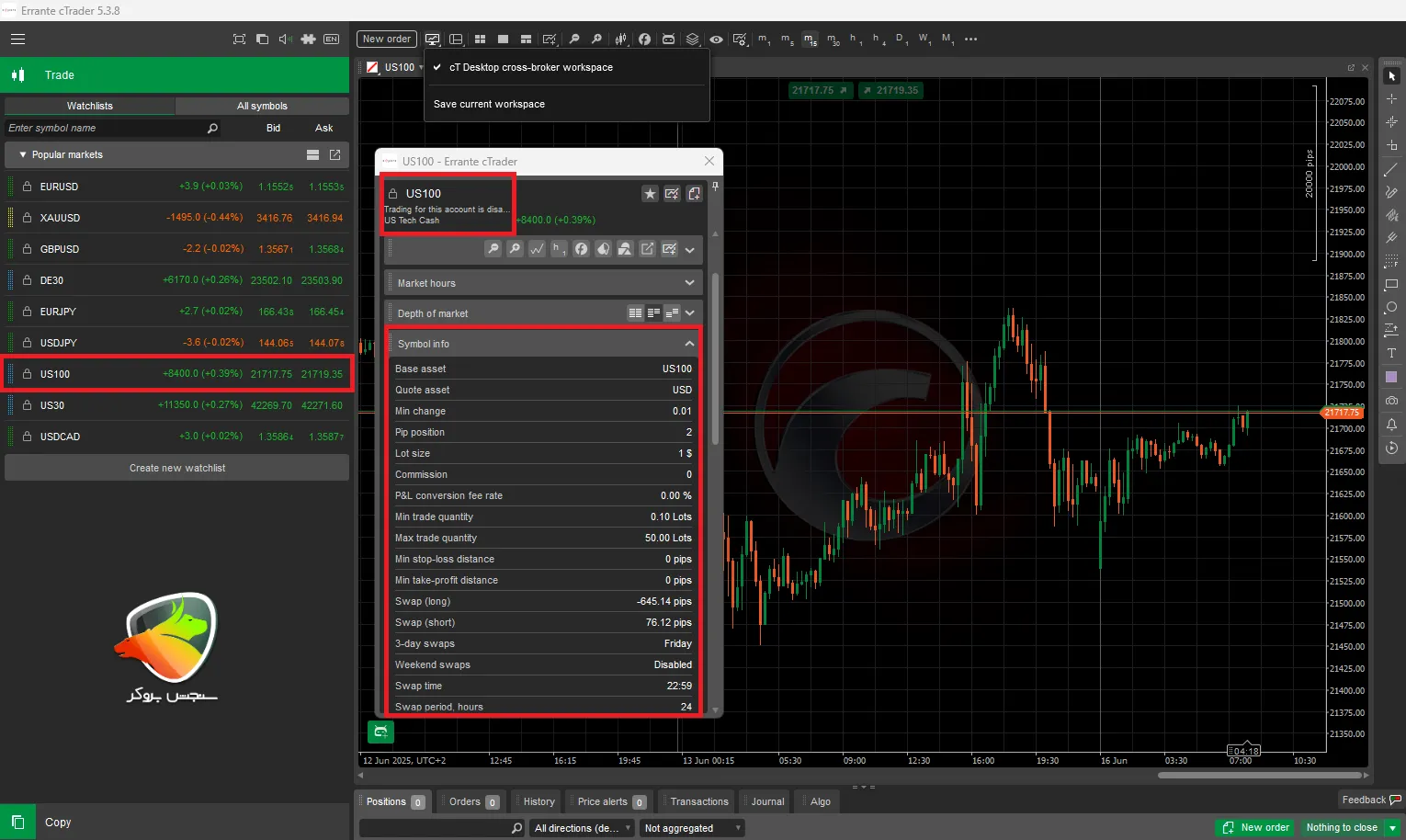Open the cBots robot icon in the toolbar

668,40
